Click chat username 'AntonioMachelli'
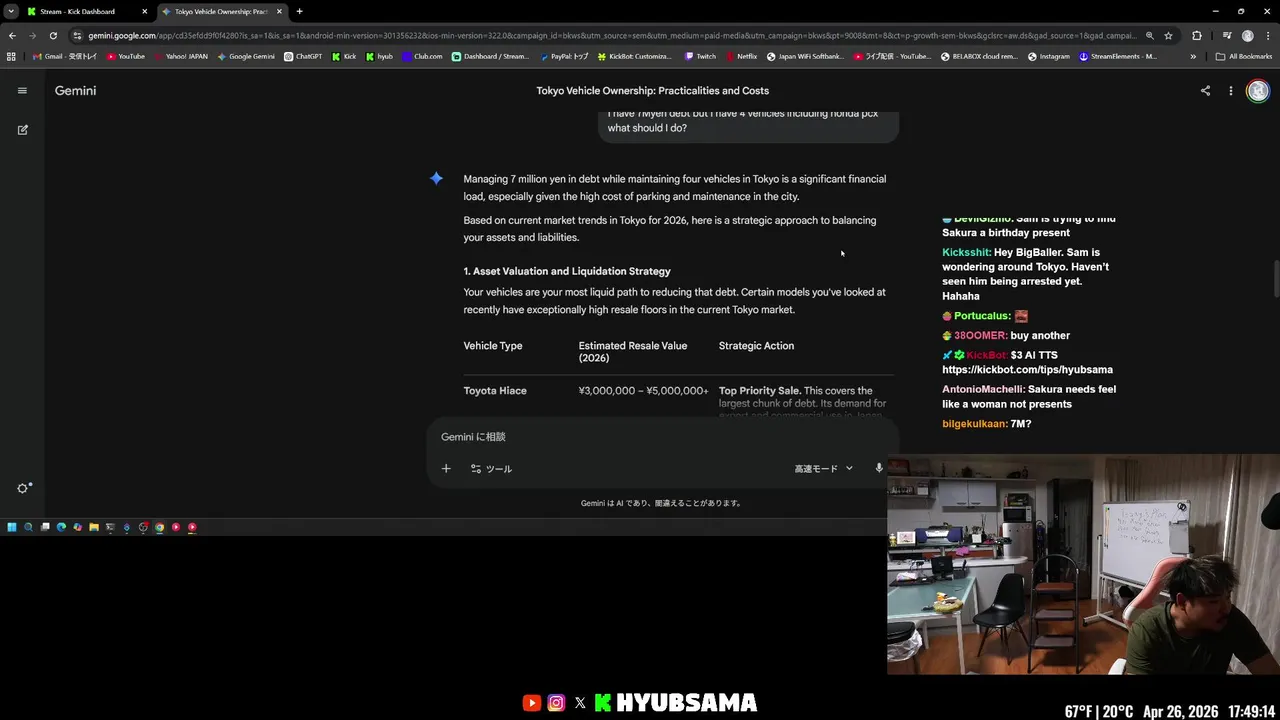1280x720 pixels. click(983, 389)
